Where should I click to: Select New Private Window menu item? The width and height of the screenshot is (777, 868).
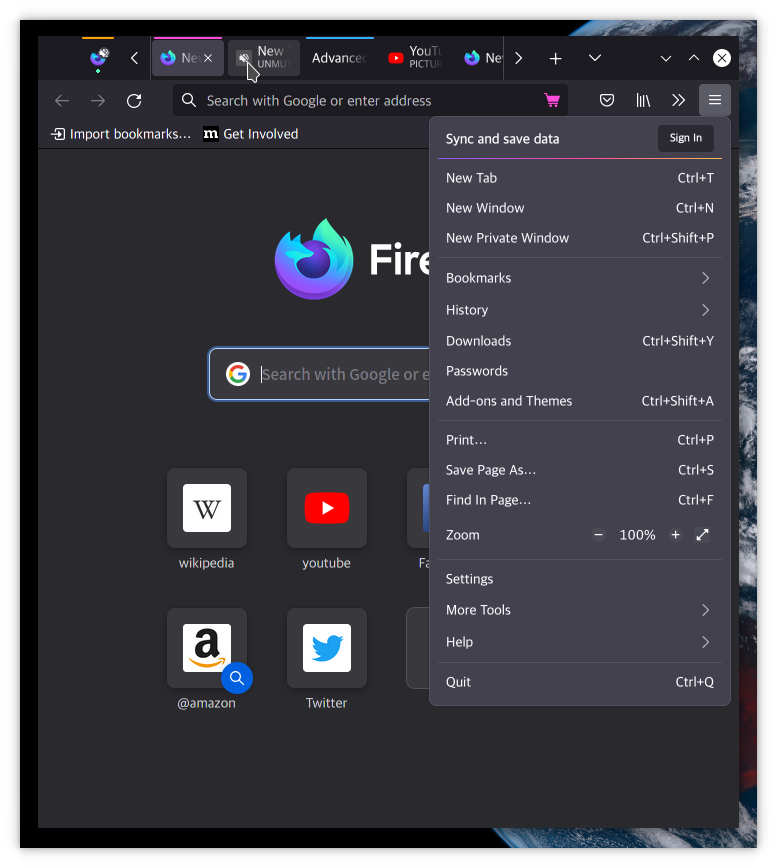click(507, 238)
